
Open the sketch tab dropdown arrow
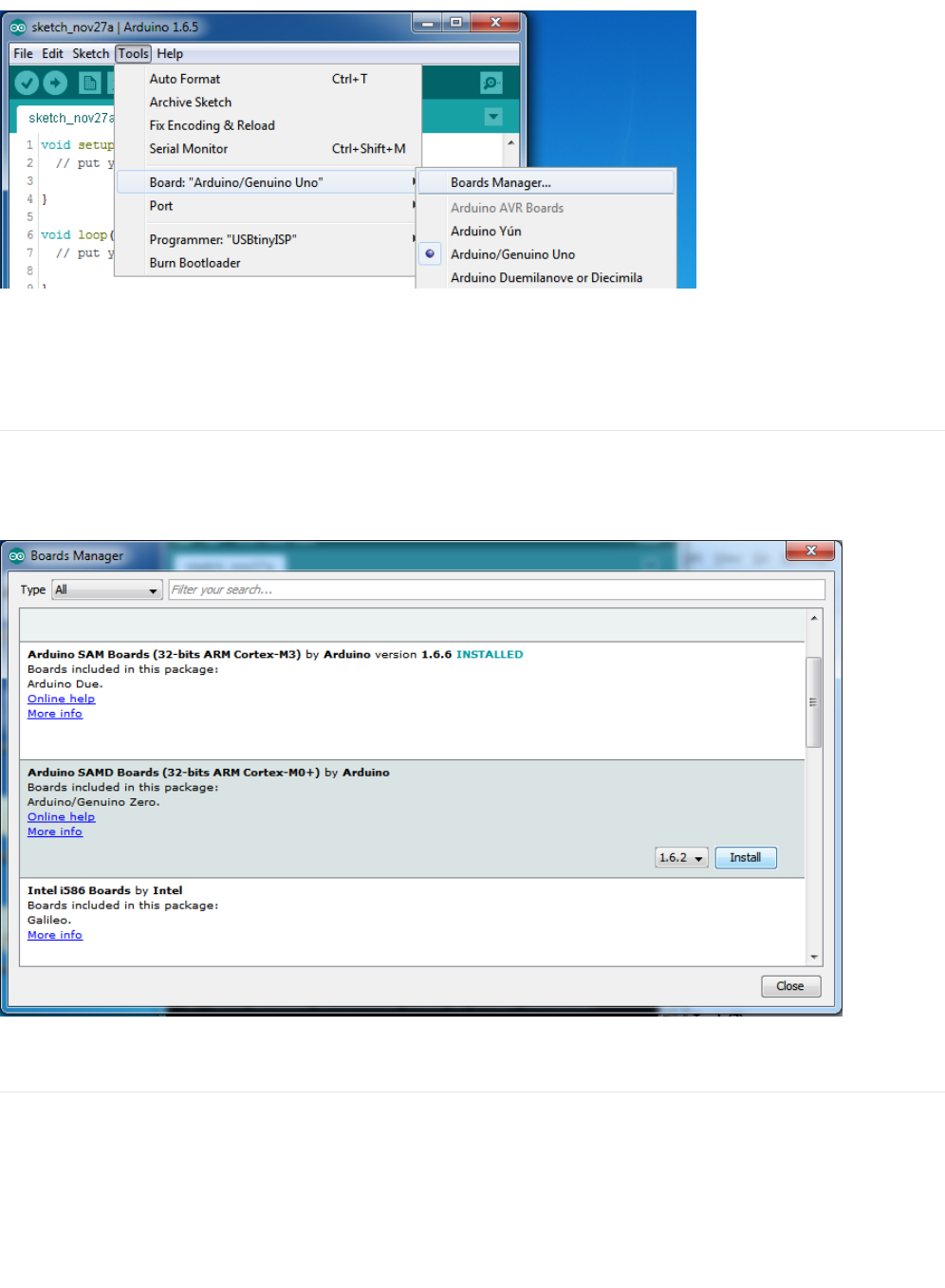(493, 117)
